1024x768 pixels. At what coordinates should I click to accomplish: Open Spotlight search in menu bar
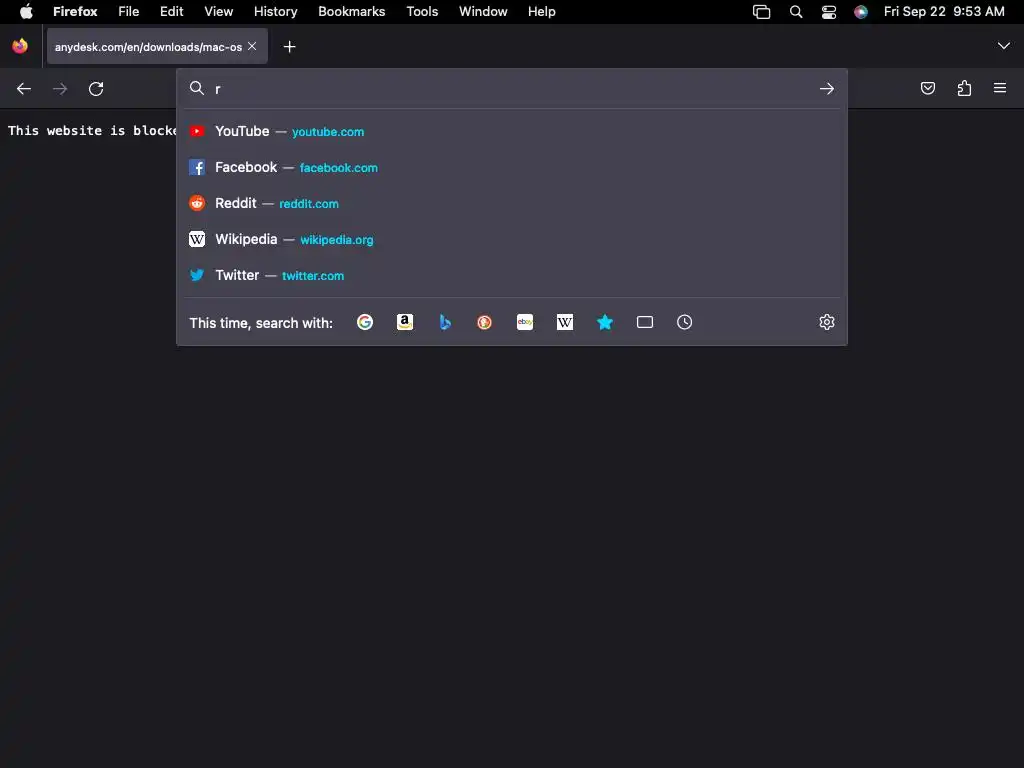coord(795,12)
